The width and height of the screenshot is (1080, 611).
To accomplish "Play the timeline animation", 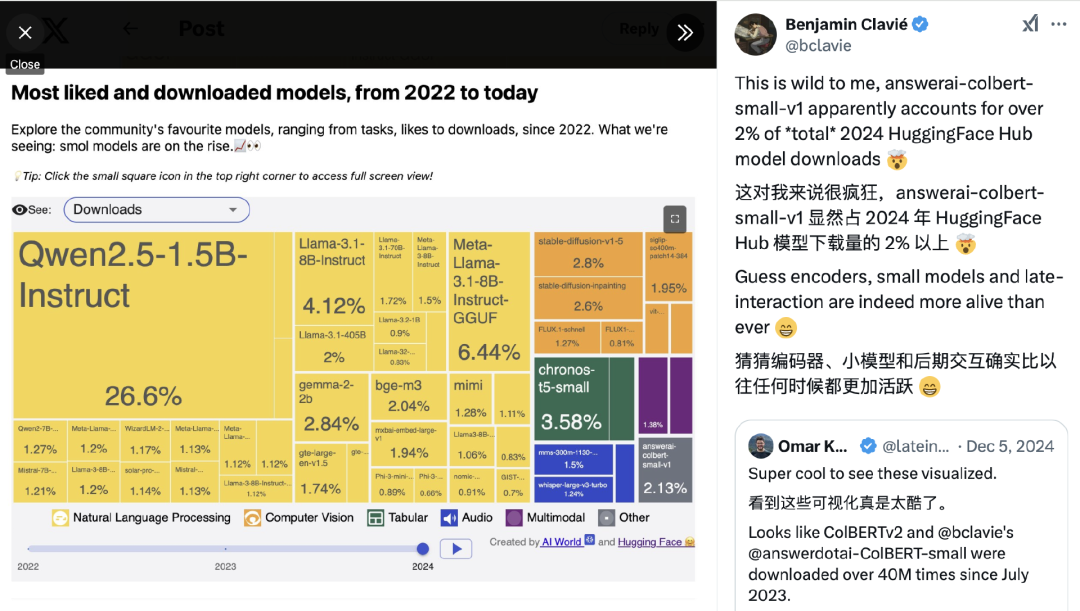I will pos(456,549).
